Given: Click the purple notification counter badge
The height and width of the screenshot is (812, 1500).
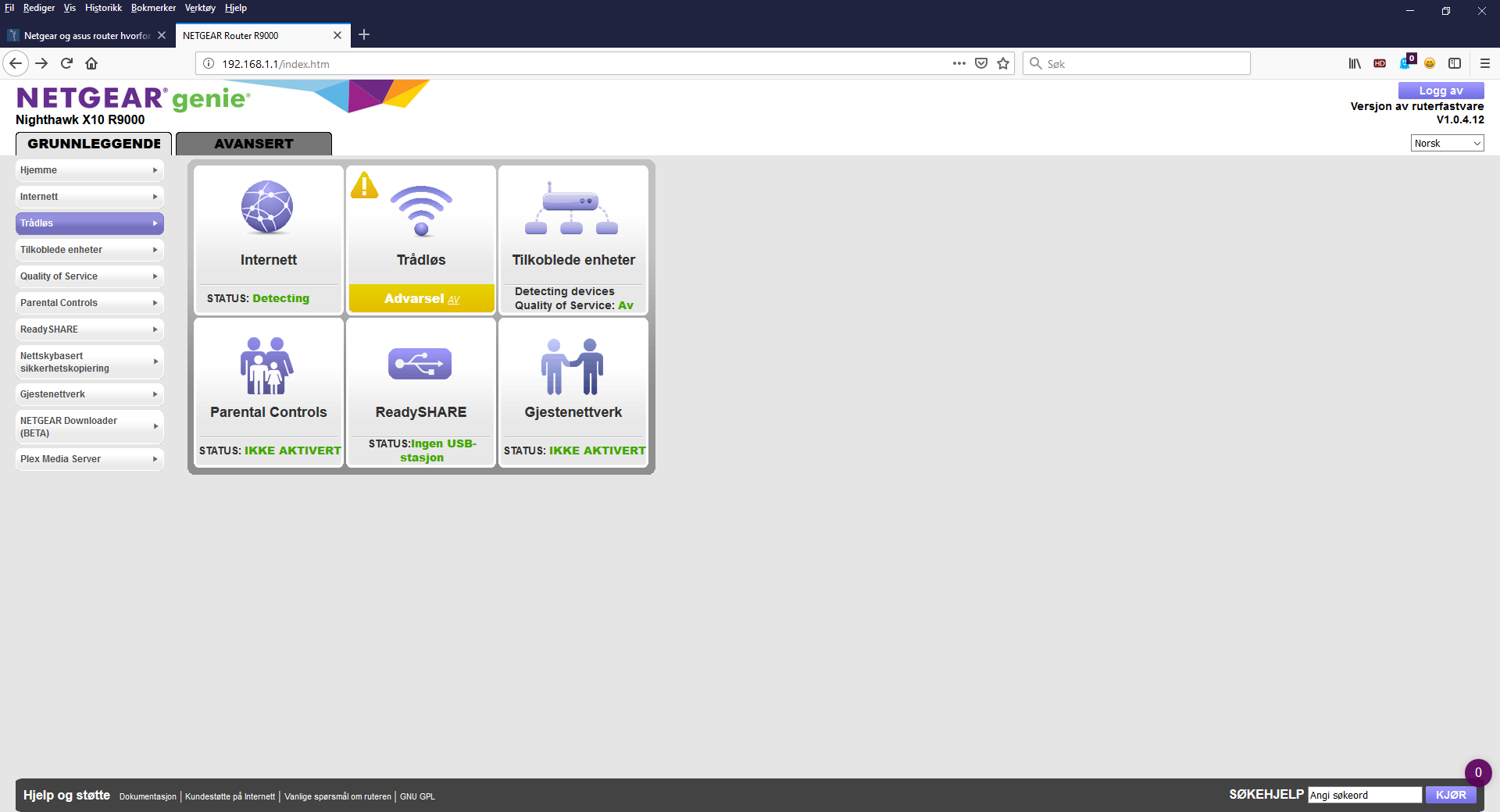Looking at the screenshot, I should (1478, 772).
